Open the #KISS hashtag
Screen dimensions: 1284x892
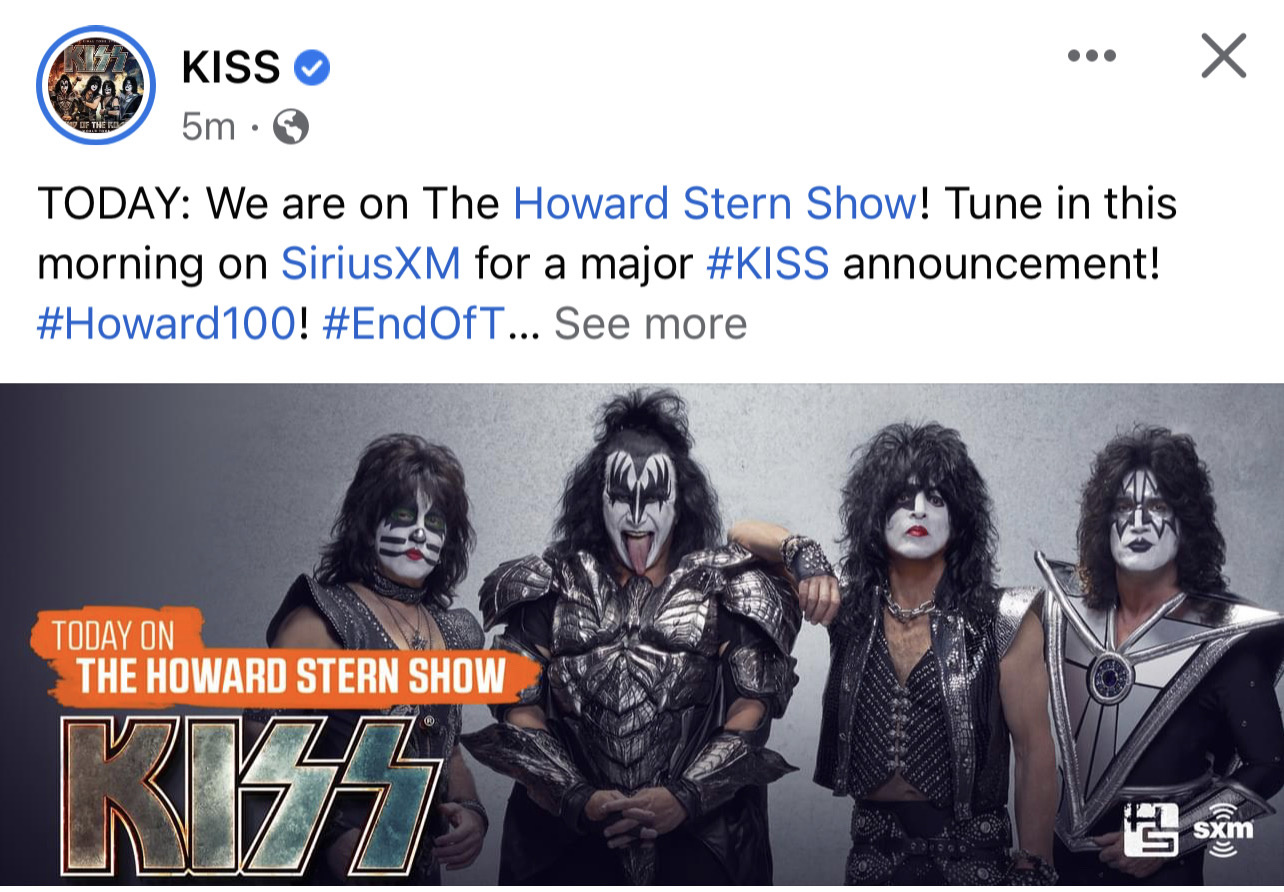tap(767, 264)
